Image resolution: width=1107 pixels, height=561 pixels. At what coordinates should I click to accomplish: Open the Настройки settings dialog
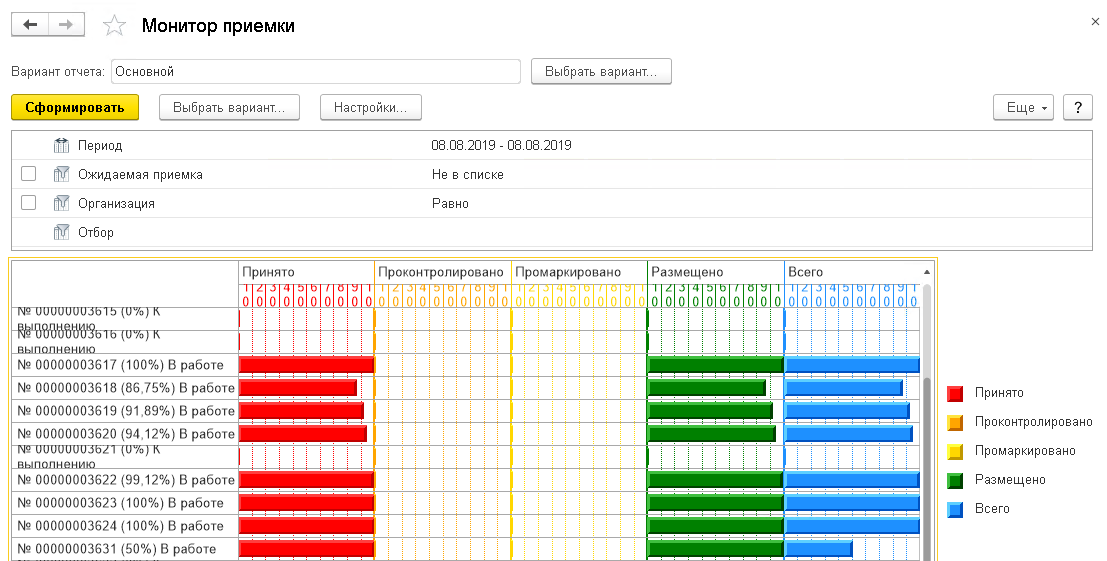tap(370, 108)
